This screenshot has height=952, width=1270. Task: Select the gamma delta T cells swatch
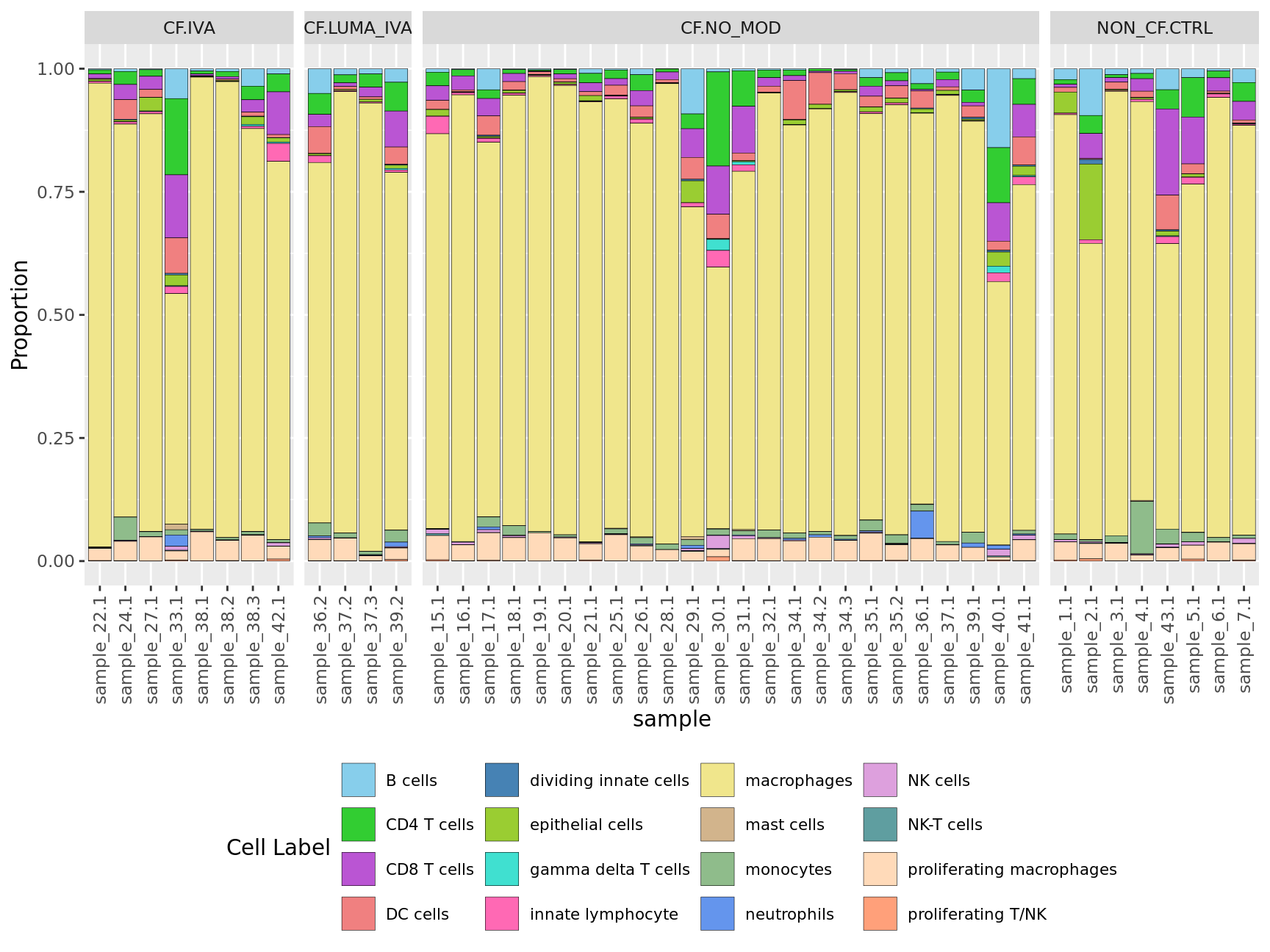(x=502, y=869)
